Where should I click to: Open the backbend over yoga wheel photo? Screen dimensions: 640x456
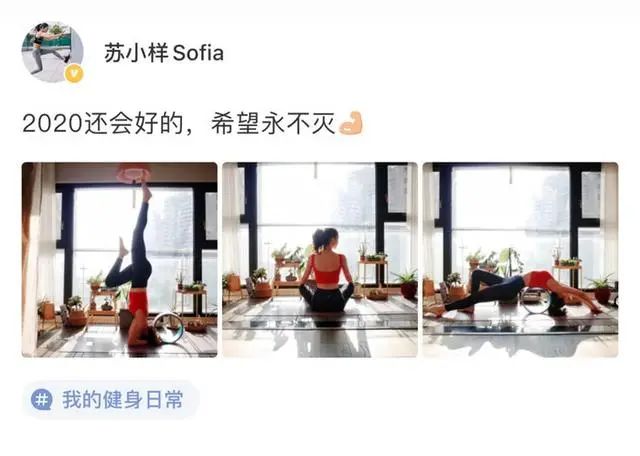pyautogui.click(x=520, y=260)
